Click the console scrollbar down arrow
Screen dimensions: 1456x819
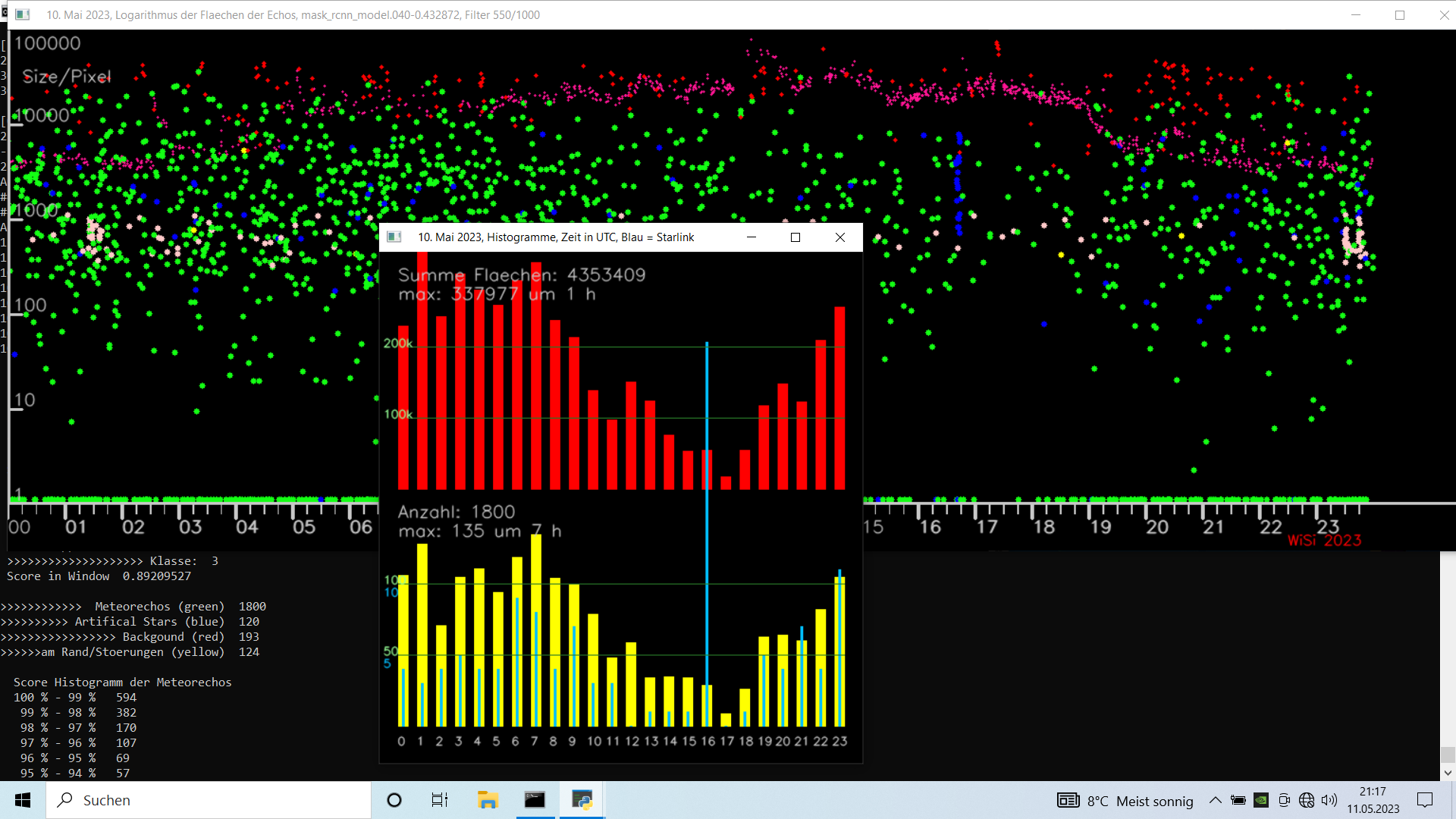(1448, 773)
